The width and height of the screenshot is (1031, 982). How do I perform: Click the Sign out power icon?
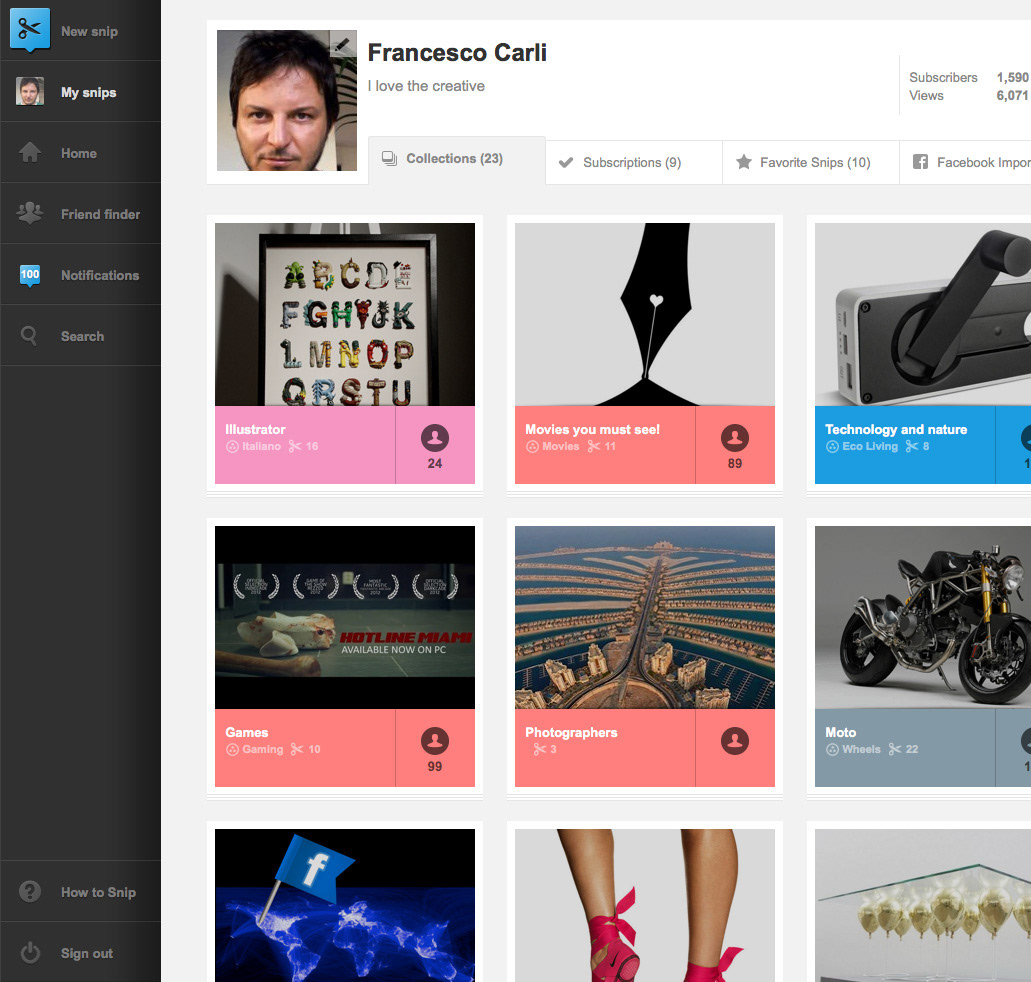[x=30, y=952]
